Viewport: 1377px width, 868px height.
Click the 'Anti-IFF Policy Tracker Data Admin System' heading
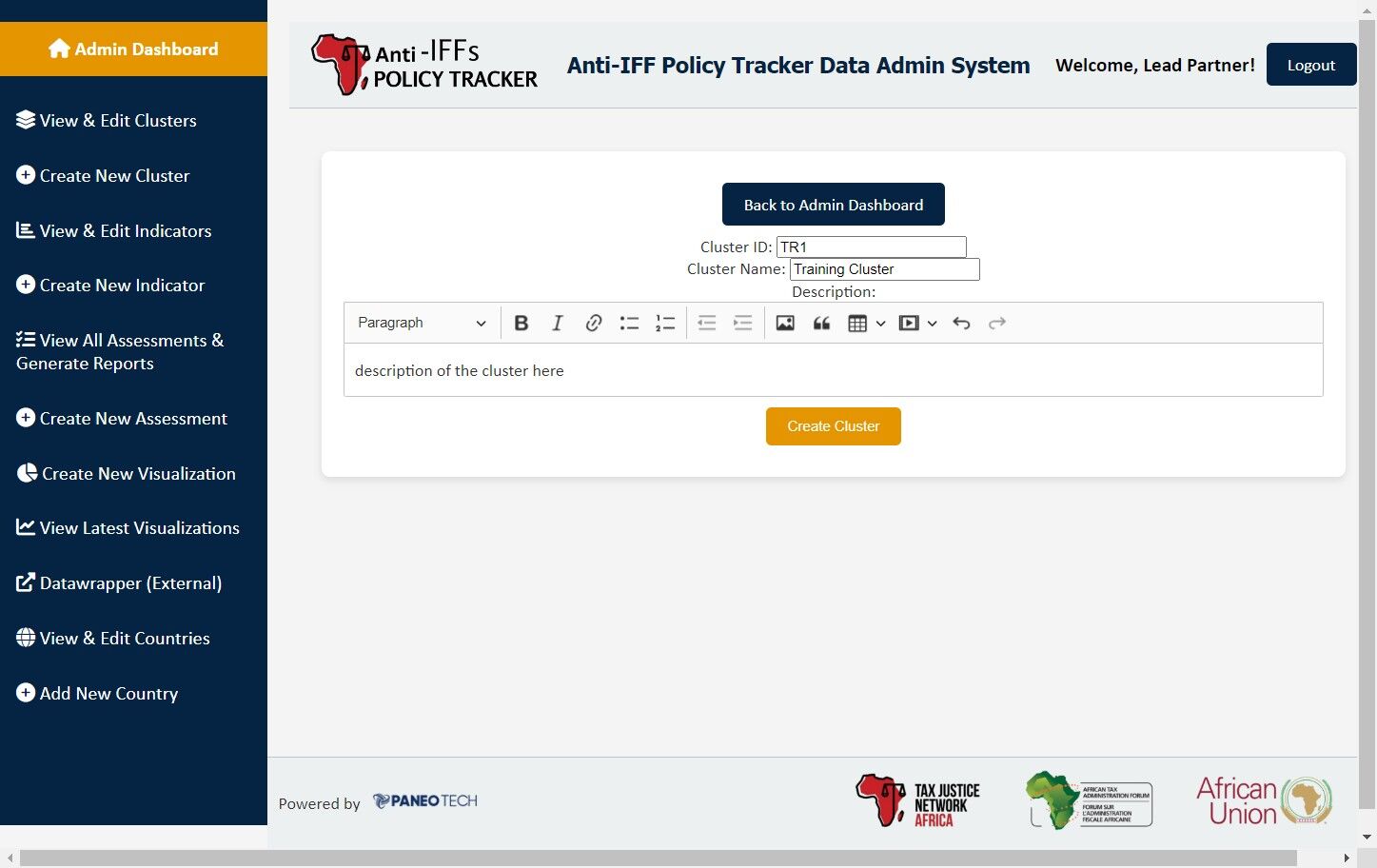coord(798,66)
